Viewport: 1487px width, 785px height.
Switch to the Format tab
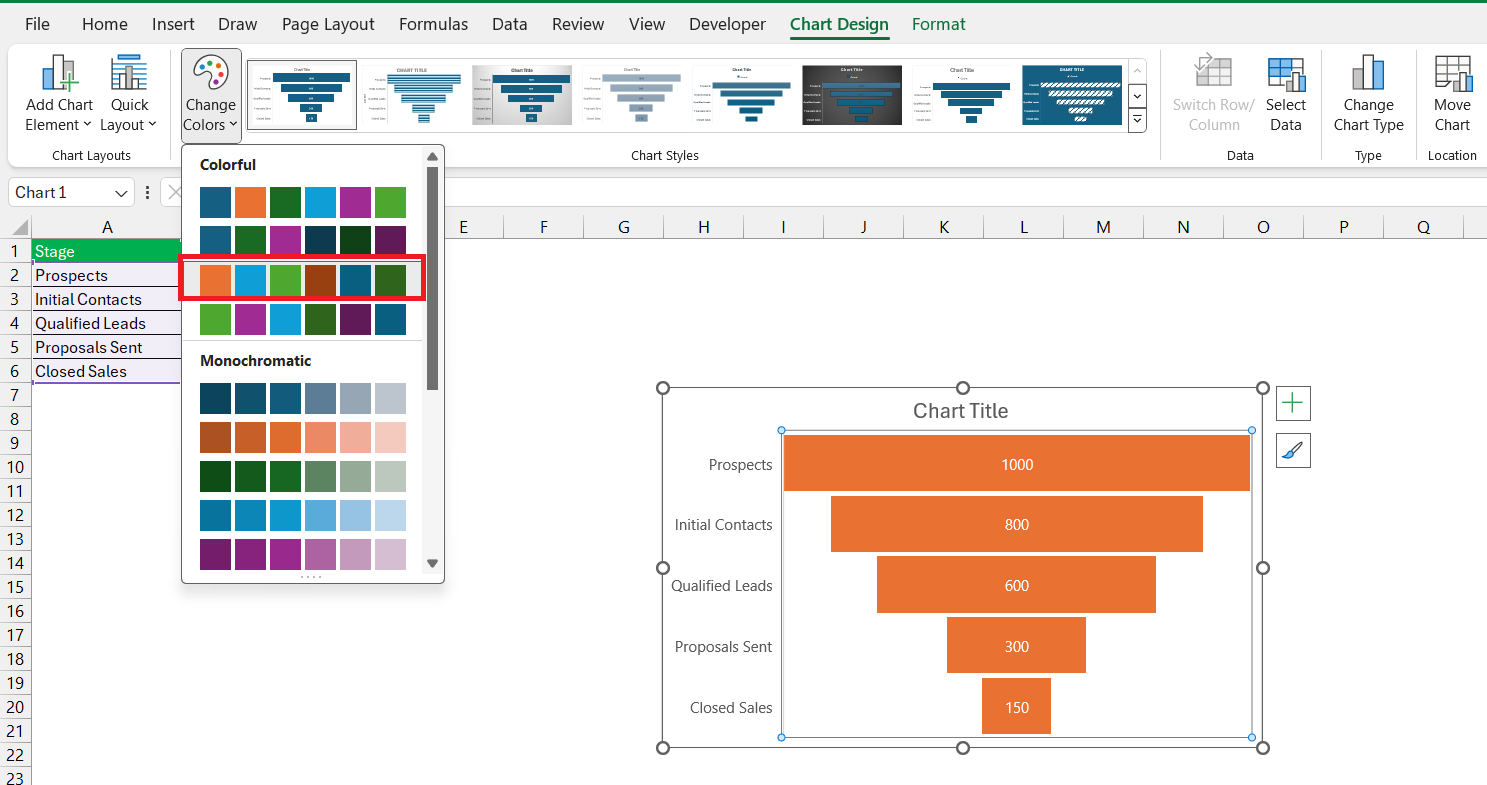(938, 24)
